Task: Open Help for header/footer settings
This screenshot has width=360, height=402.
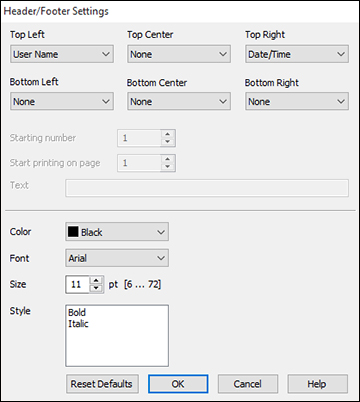Action: click(317, 384)
